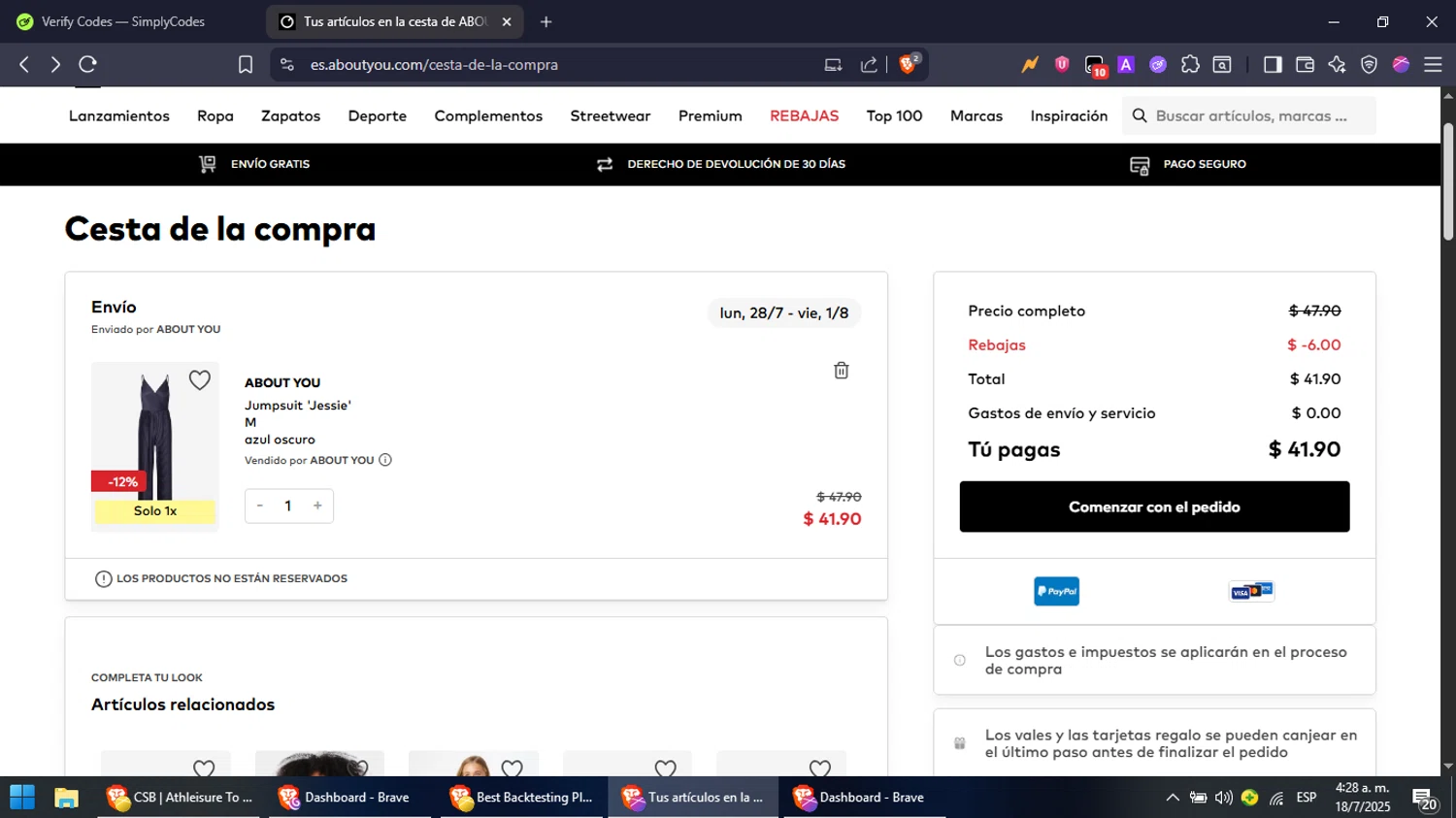Click the devolución de 30 días arrows icon
1456x818 pixels.
click(x=605, y=164)
